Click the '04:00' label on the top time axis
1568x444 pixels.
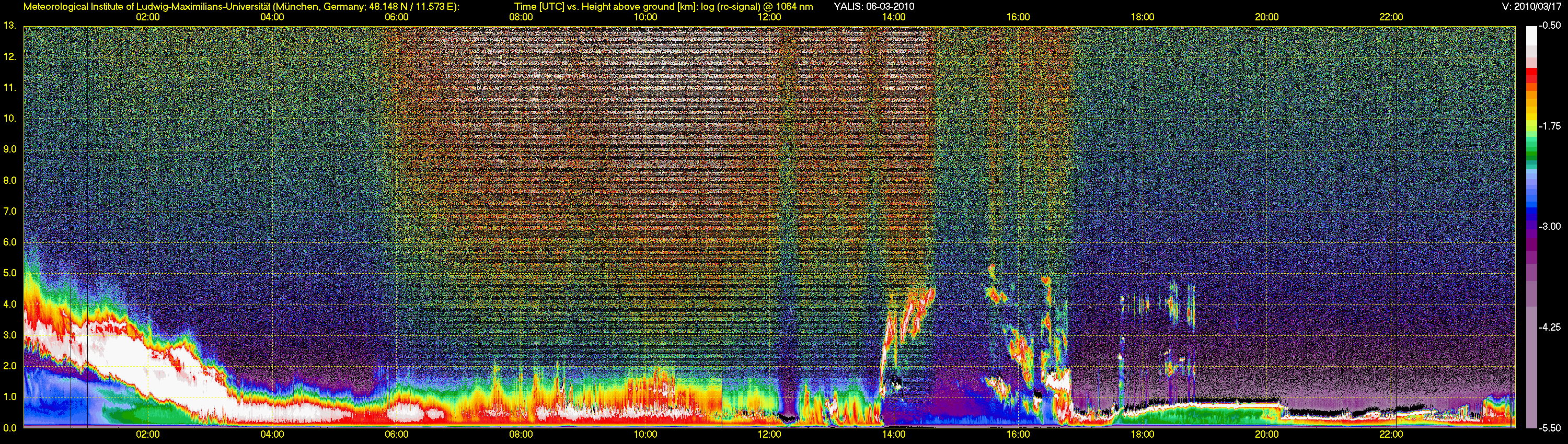(x=272, y=17)
